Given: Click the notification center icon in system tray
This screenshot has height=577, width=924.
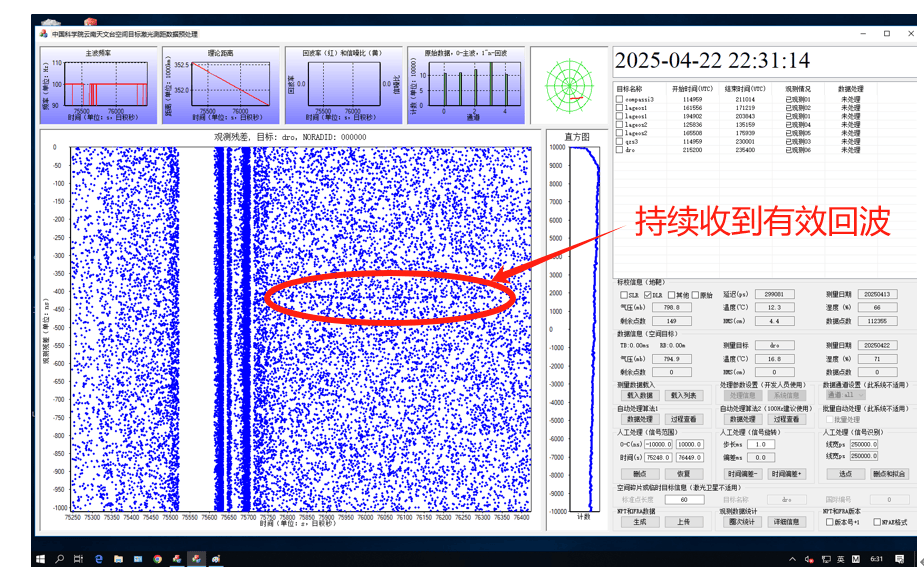Looking at the screenshot, I should tap(900, 558).
